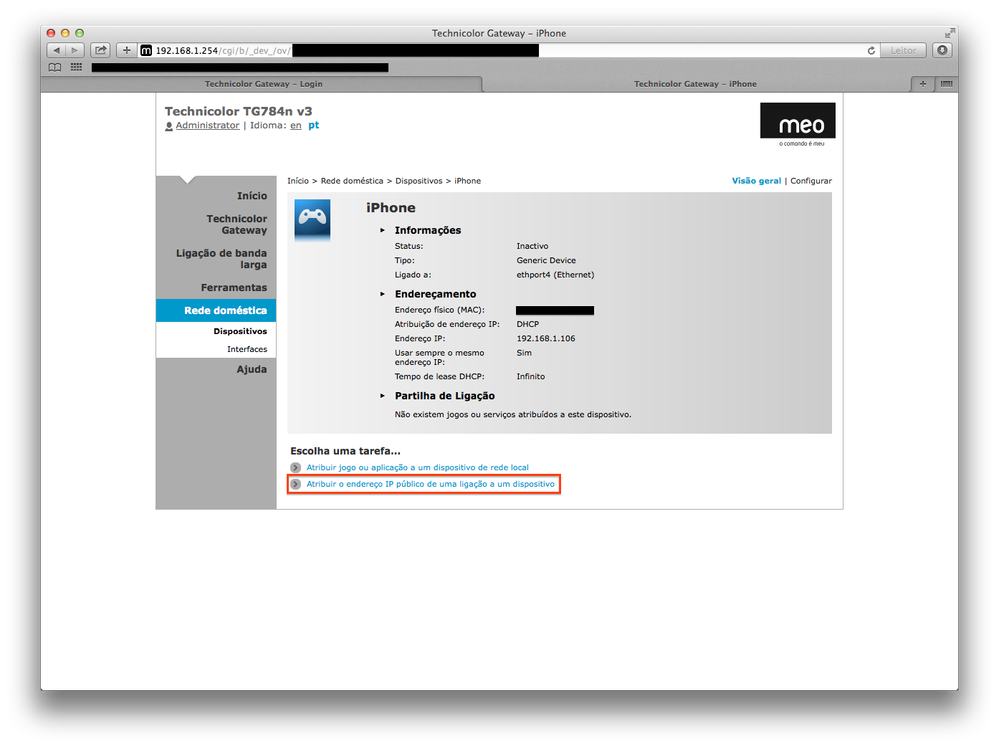Switch language to English with en link

point(296,126)
